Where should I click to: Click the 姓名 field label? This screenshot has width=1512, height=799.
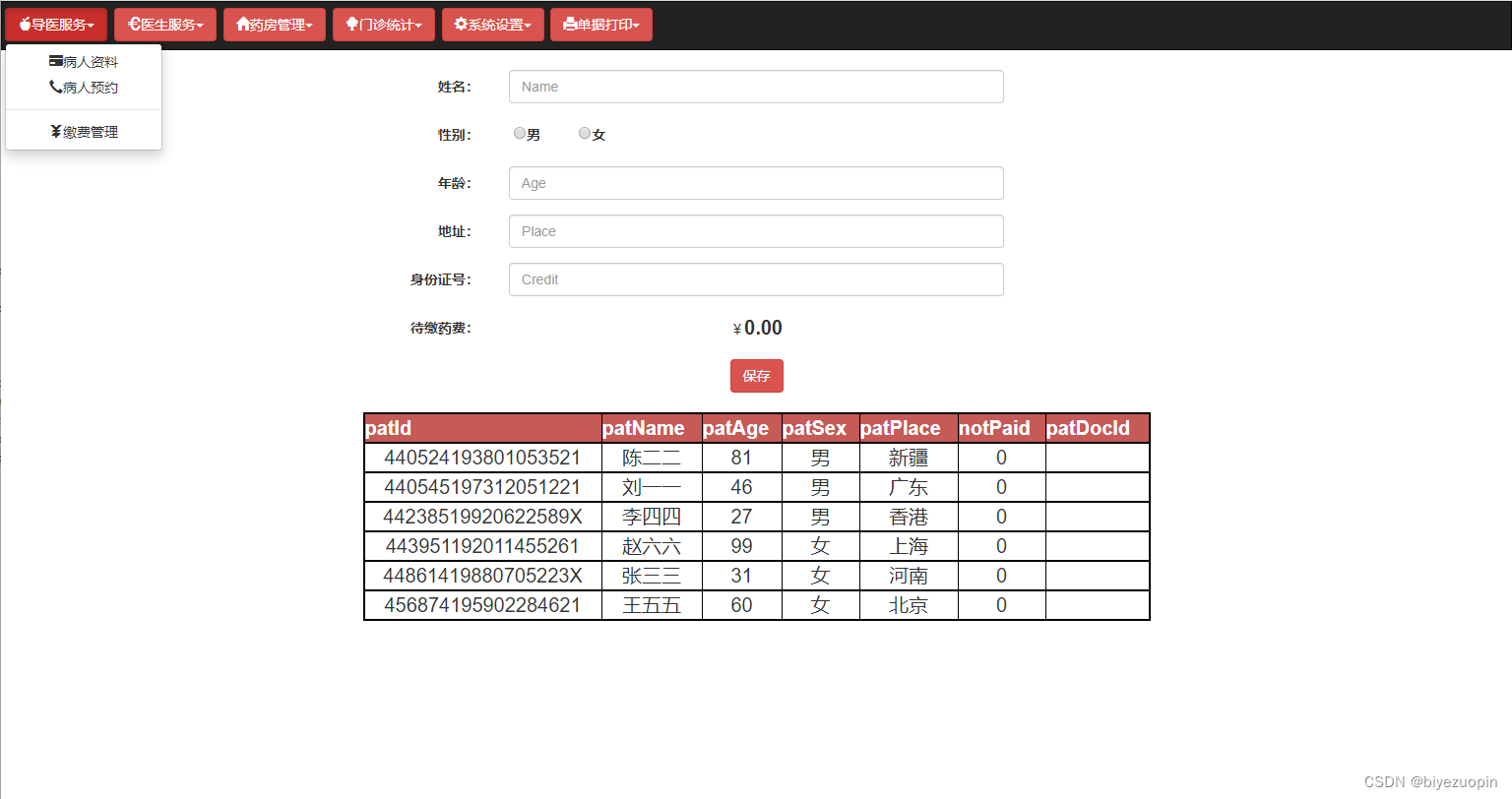coord(454,87)
